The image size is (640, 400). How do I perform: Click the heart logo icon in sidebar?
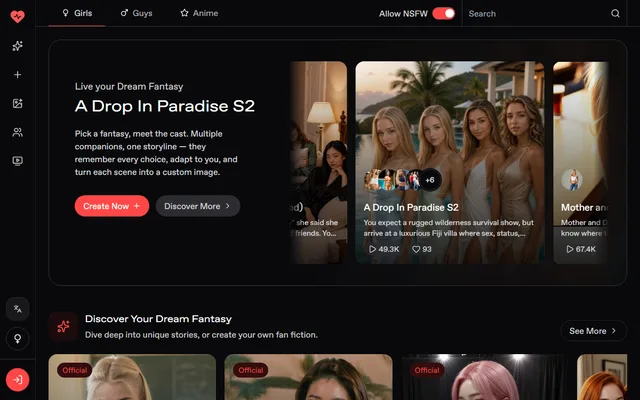coord(18,16)
